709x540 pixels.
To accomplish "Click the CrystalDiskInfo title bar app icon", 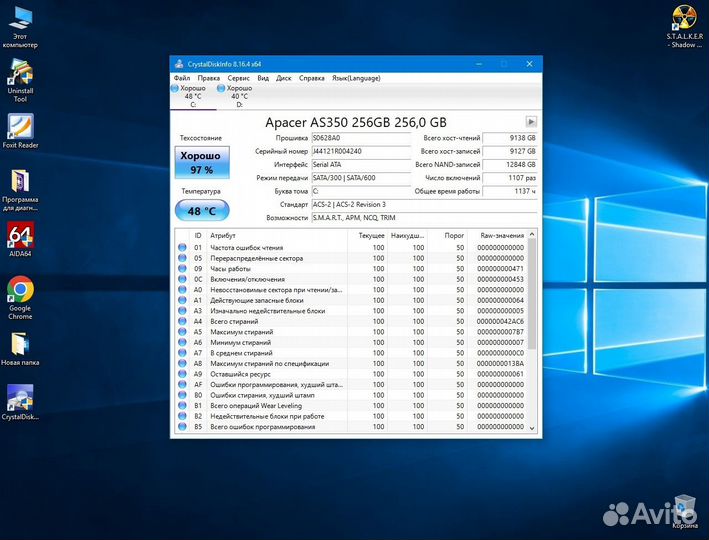I will pos(179,64).
